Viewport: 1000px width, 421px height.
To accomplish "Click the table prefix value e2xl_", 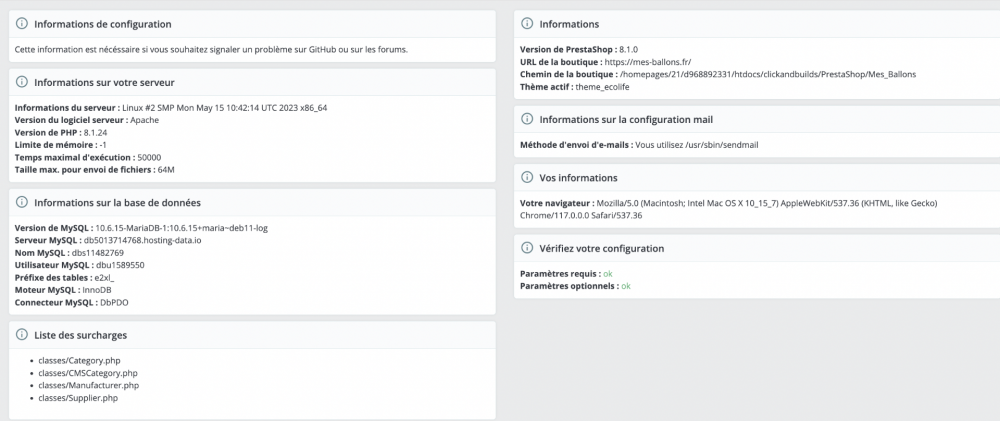I will coord(104,277).
